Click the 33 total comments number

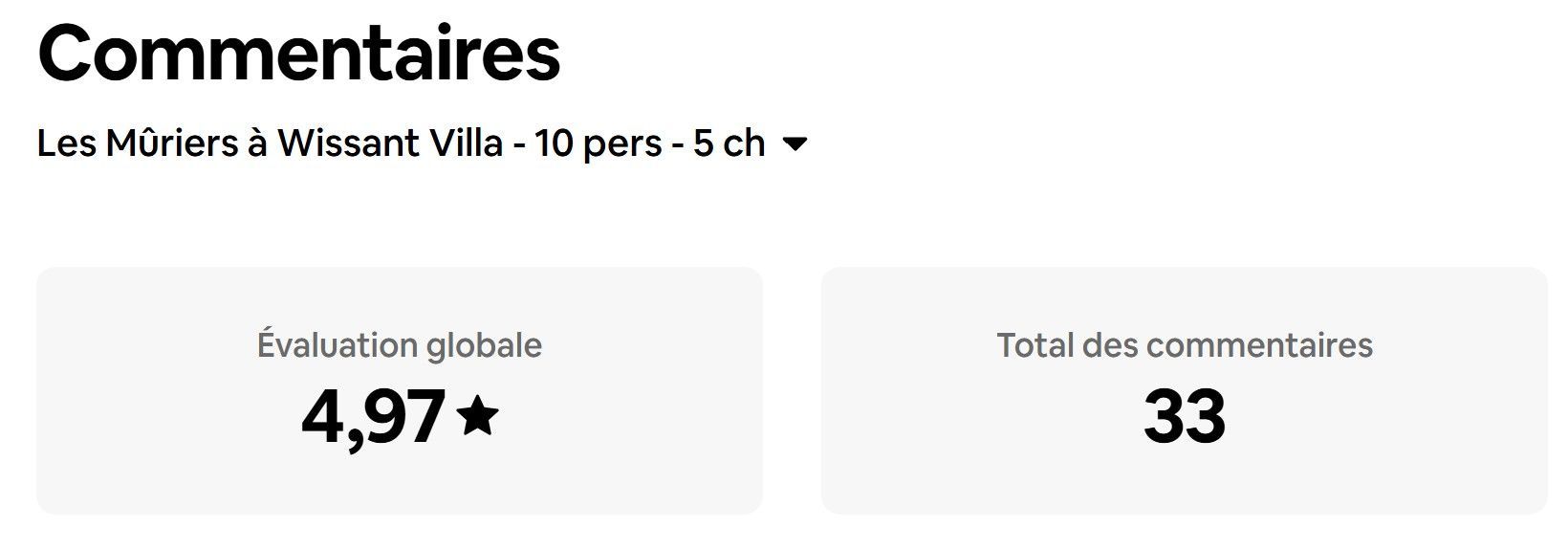coord(1184,417)
